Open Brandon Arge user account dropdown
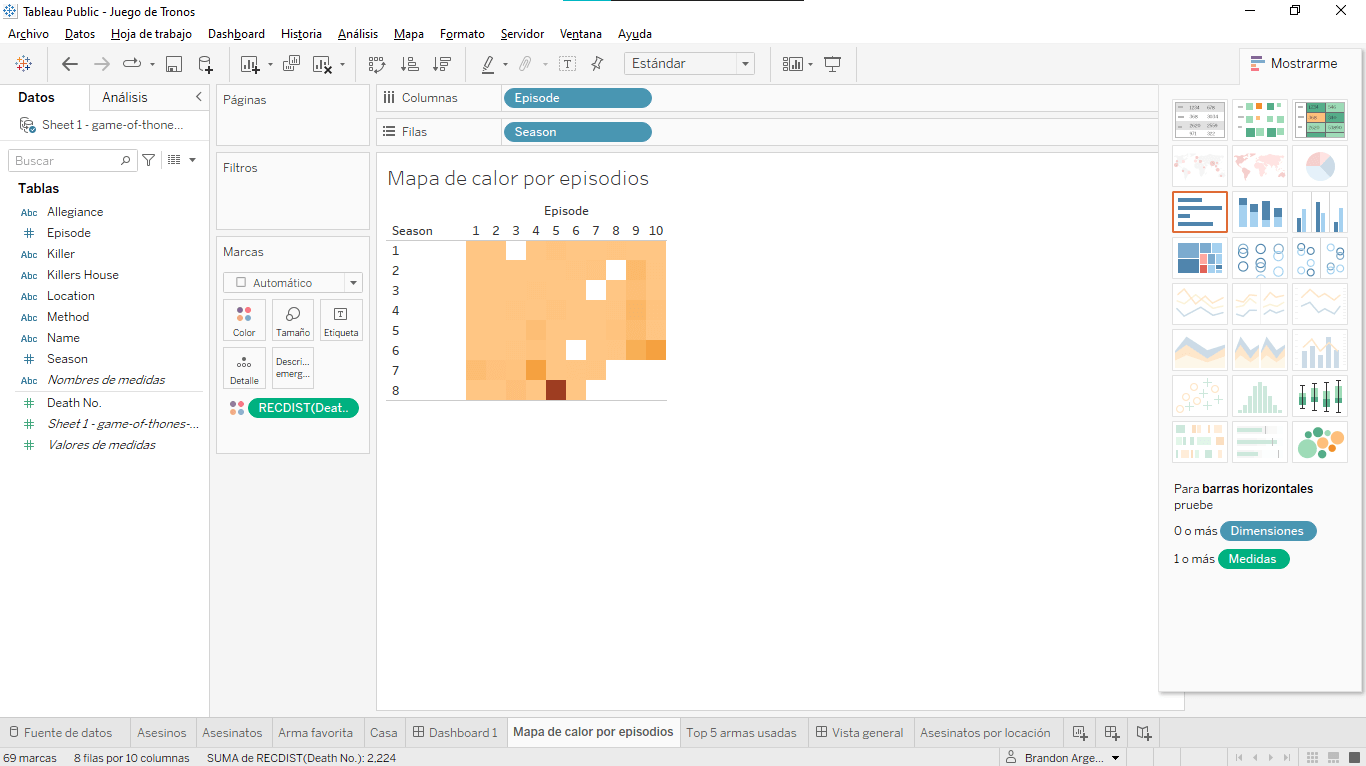This screenshot has height=766, width=1366. [x=1115, y=758]
